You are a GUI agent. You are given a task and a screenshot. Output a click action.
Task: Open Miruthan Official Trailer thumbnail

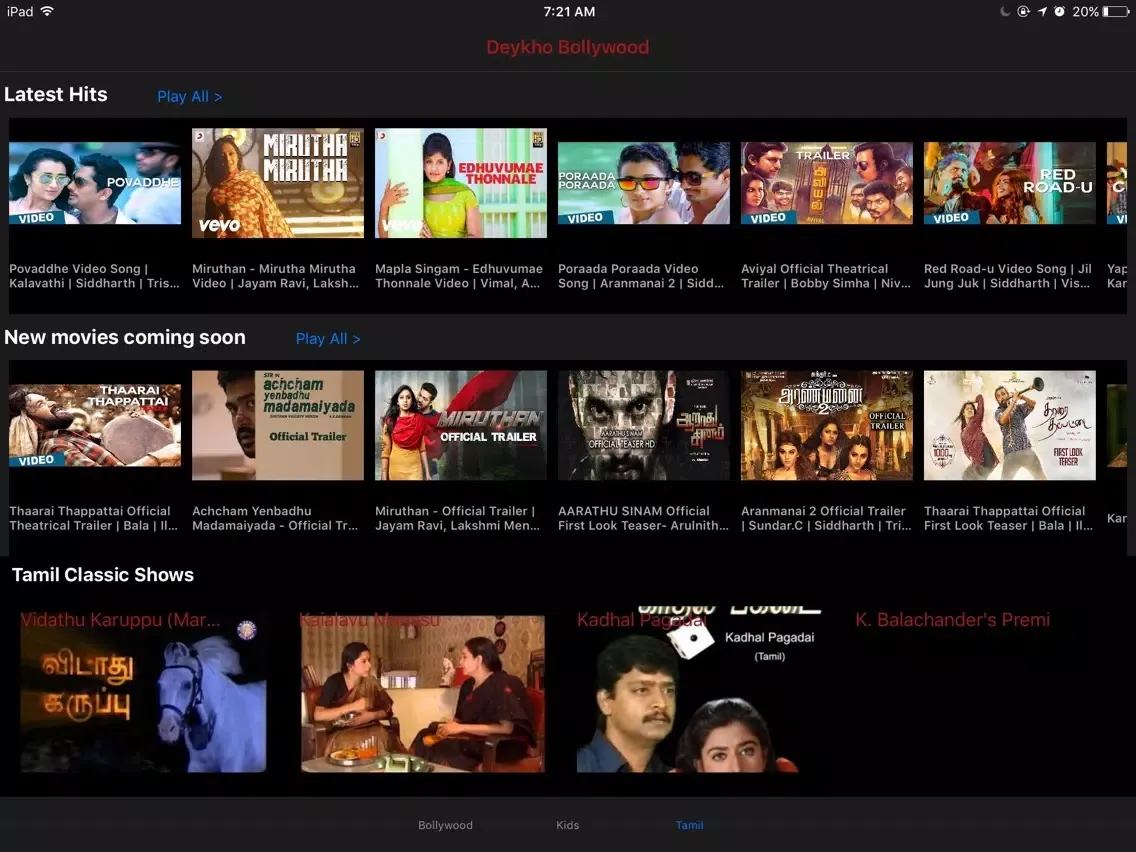(x=461, y=425)
